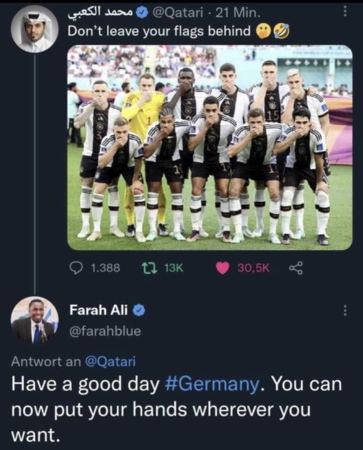This screenshot has width=363, height=450.
Task: Click the 13K retweet count
Action: click(x=174, y=268)
